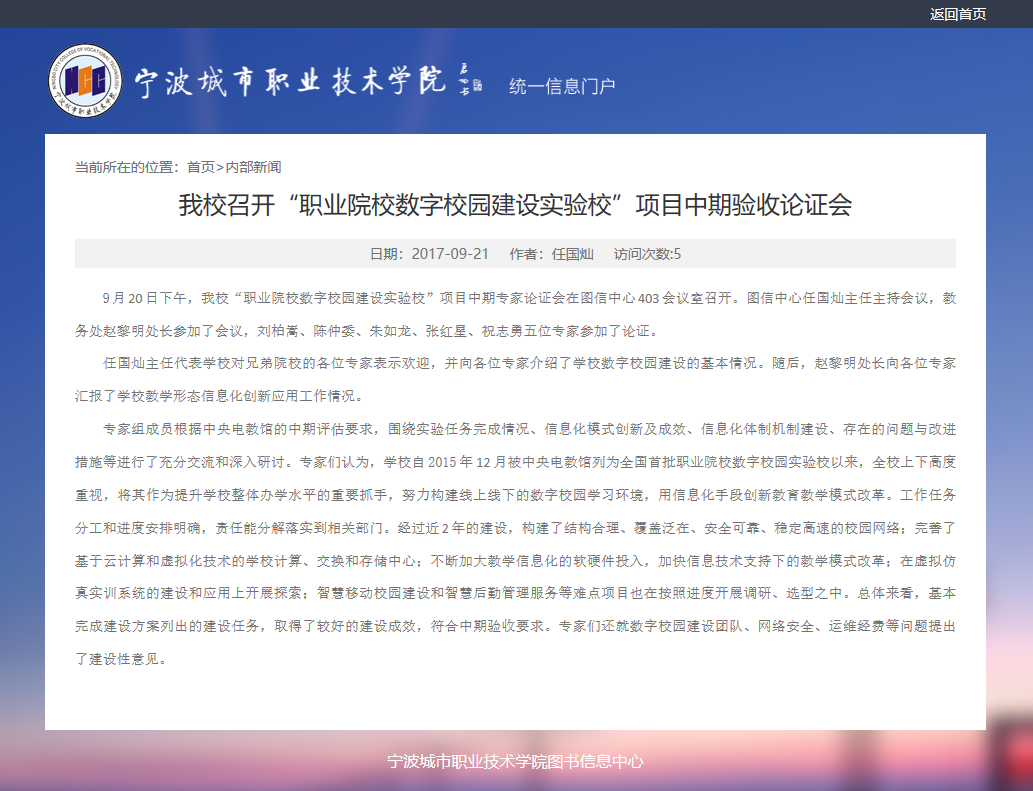The width and height of the screenshot is (1033, 791).
Task: Select the date 2017-09-21
Action: pos(450,254)
